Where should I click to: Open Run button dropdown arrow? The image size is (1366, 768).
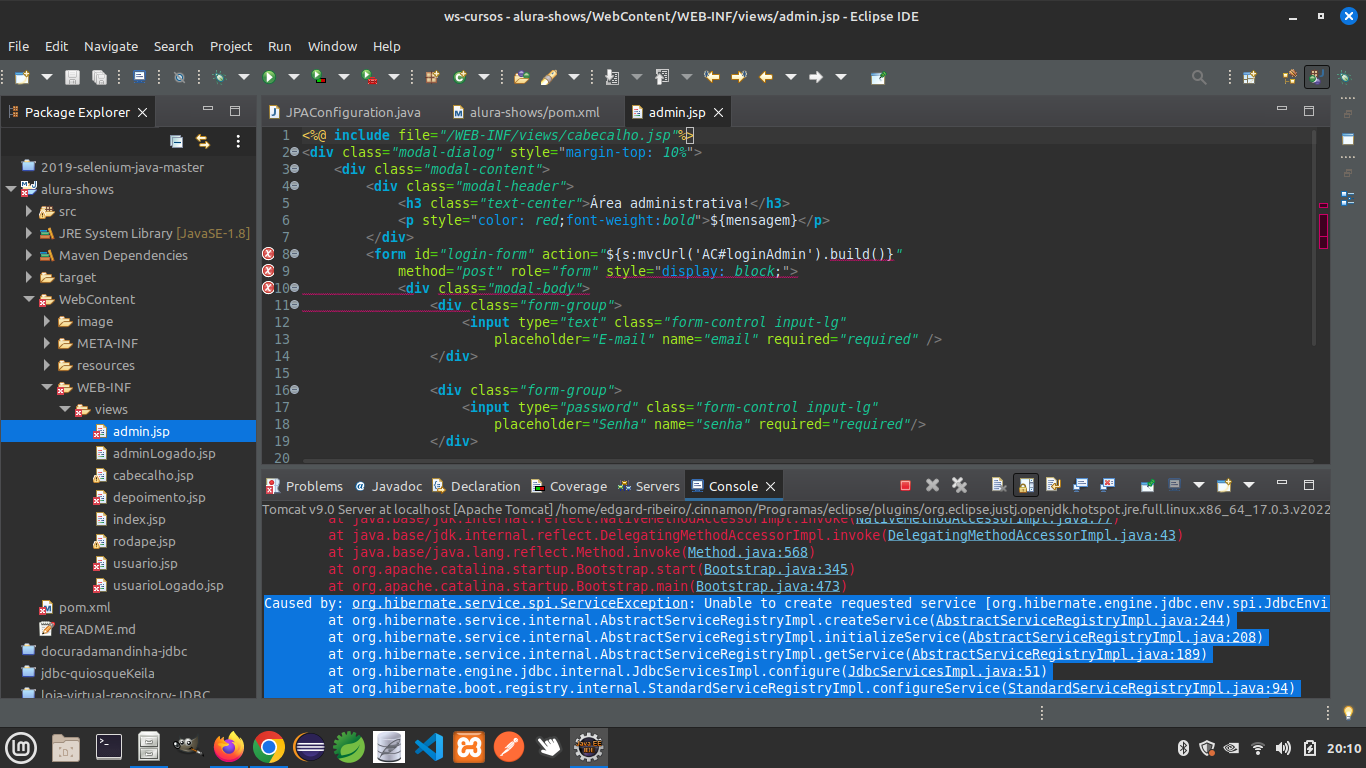(294, 77)
